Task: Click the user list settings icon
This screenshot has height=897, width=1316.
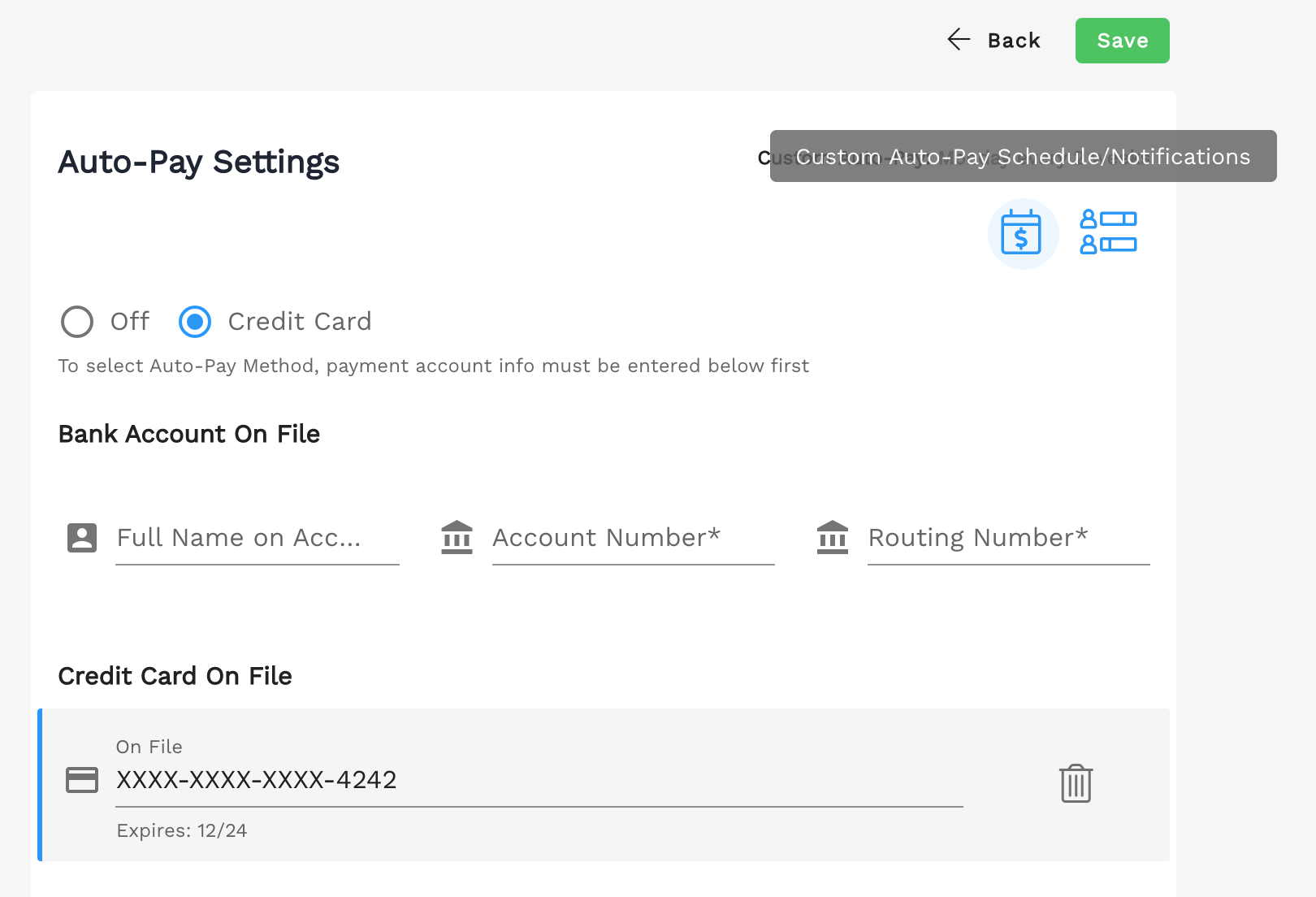Action: (1108, 232)
